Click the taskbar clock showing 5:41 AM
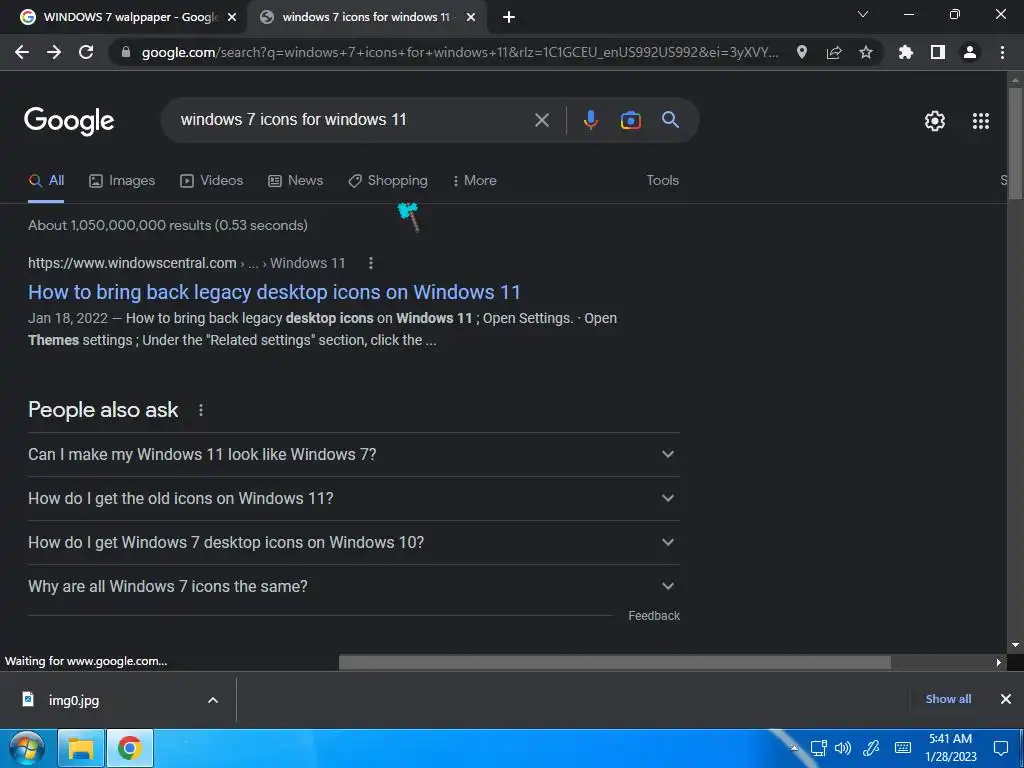This screenshot has width=1024, height=768. [951, 748]
